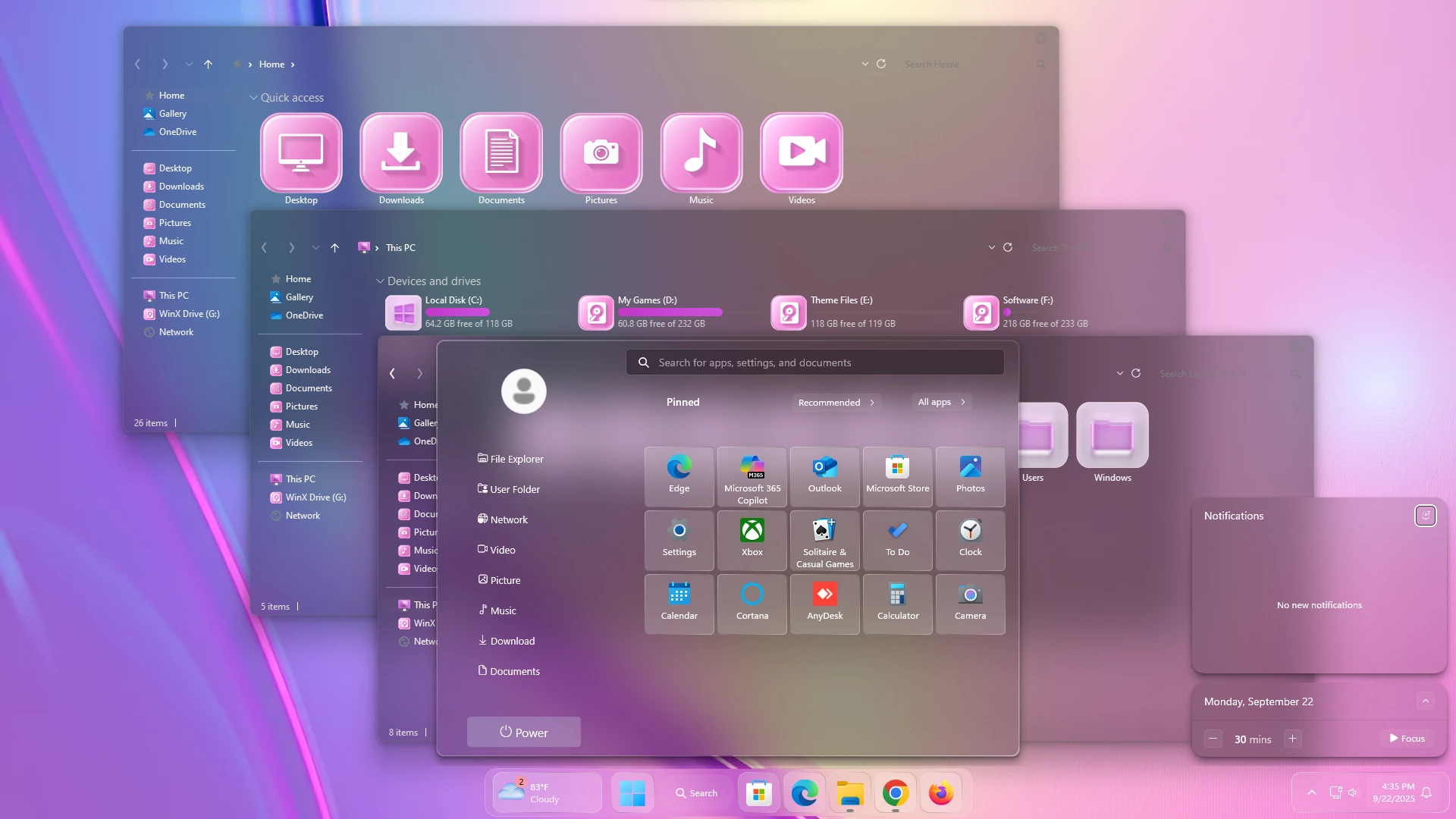Open Calculator pinned app

click(x=898, y=604)
